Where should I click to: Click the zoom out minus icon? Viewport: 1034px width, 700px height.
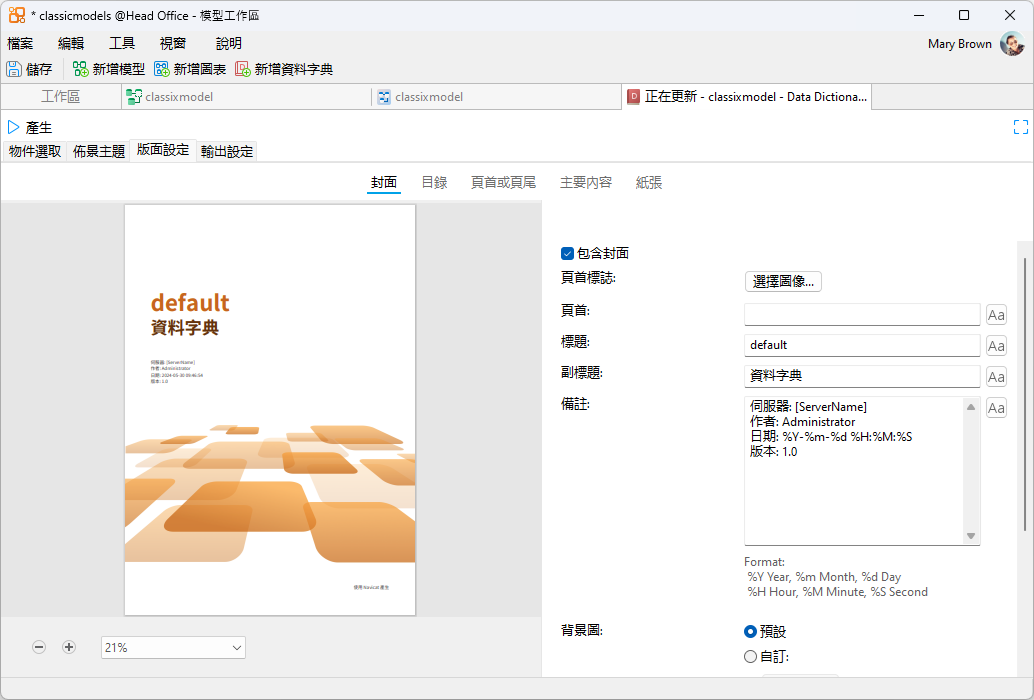click(39, 647)
